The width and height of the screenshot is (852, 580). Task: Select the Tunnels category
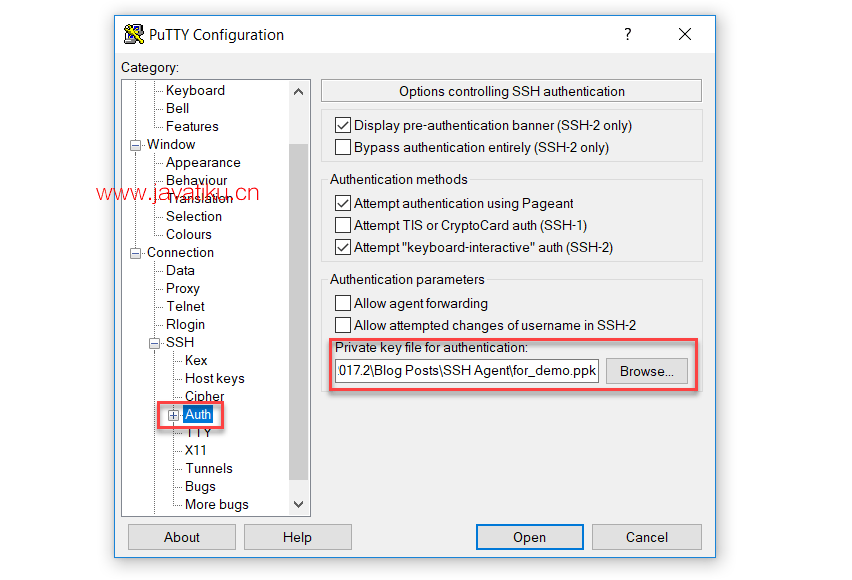click(x=208, y=468)
